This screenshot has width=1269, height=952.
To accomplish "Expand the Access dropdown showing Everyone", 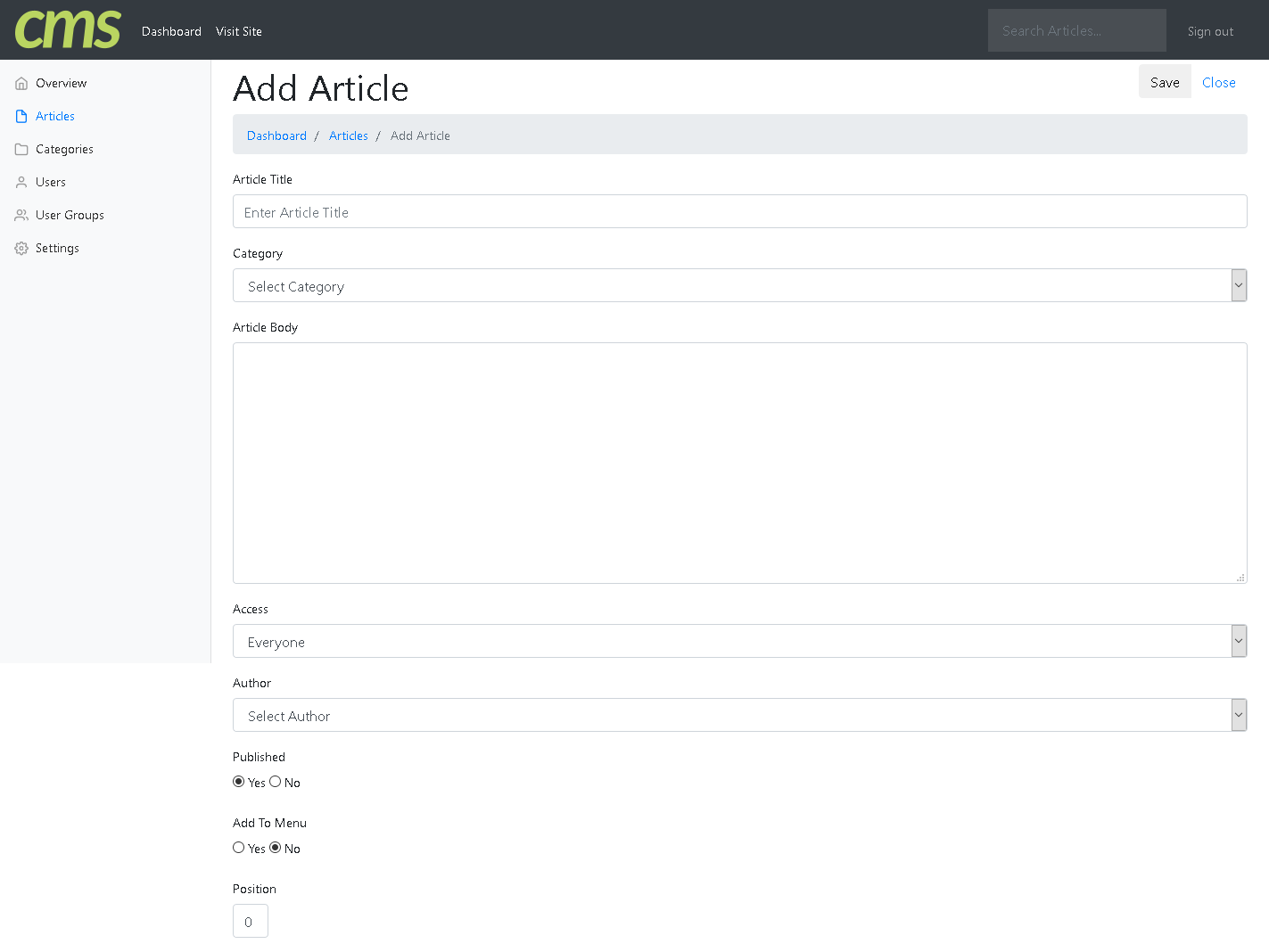I will pos(738,642).
